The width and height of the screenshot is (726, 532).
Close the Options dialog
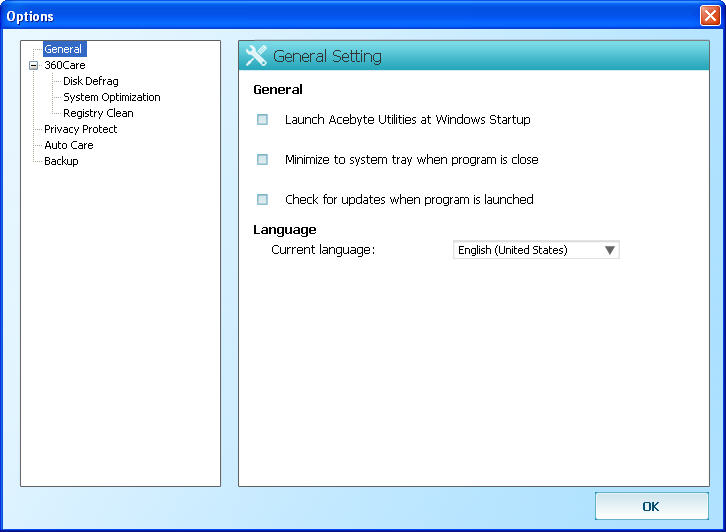(710, 16)
